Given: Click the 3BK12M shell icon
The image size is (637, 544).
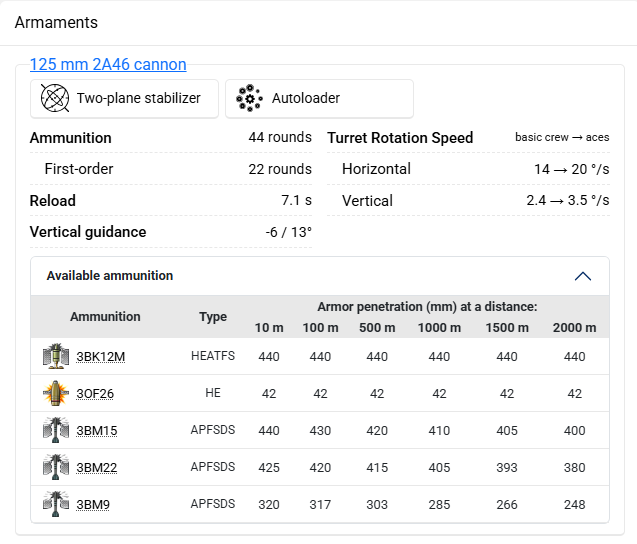Looking at the screenshot, I should point(54,357).
